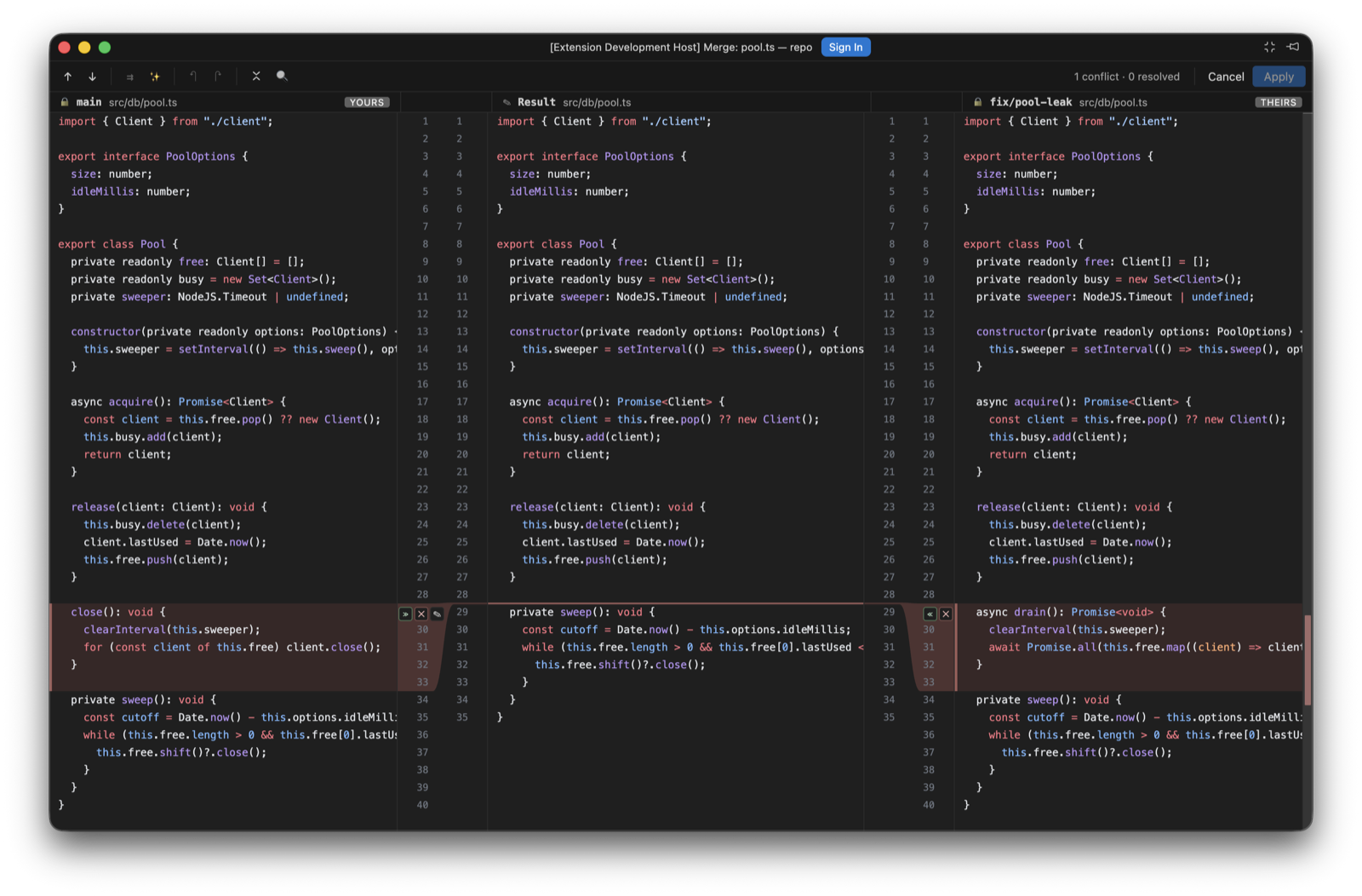Click 'size: number;' in Result pane

tap(550, 174)
